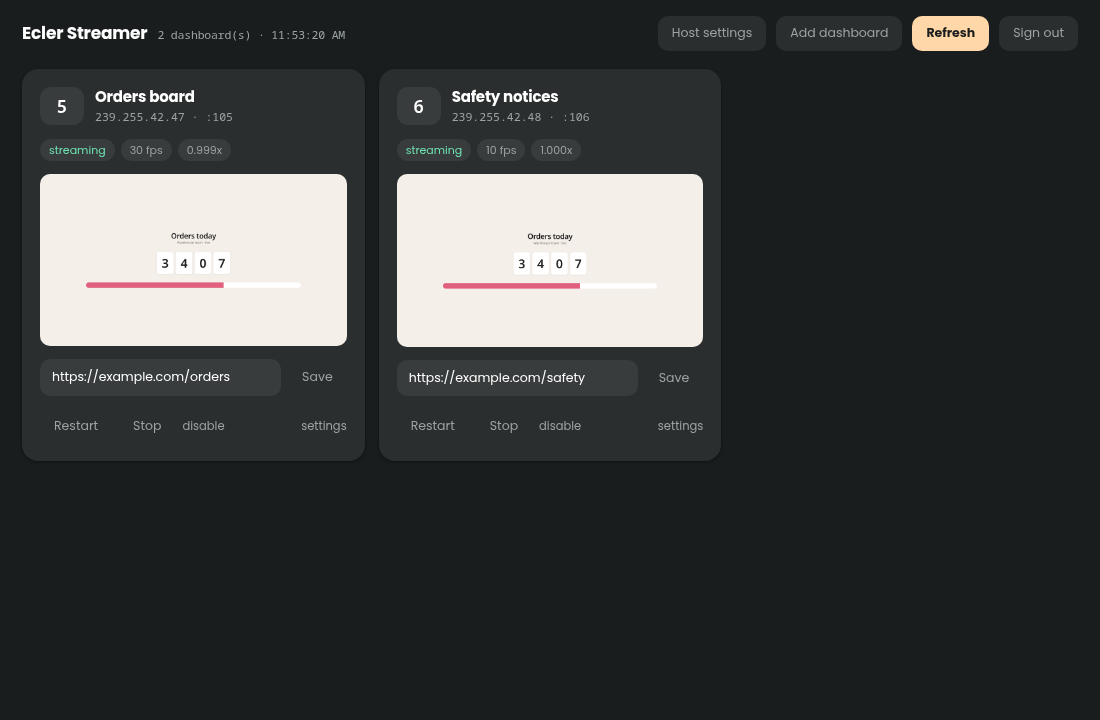The width and height of the screenshot is (1100, 720).
Task: Sign out of Ecler Streamer
Action: [x=1038, y=33]
